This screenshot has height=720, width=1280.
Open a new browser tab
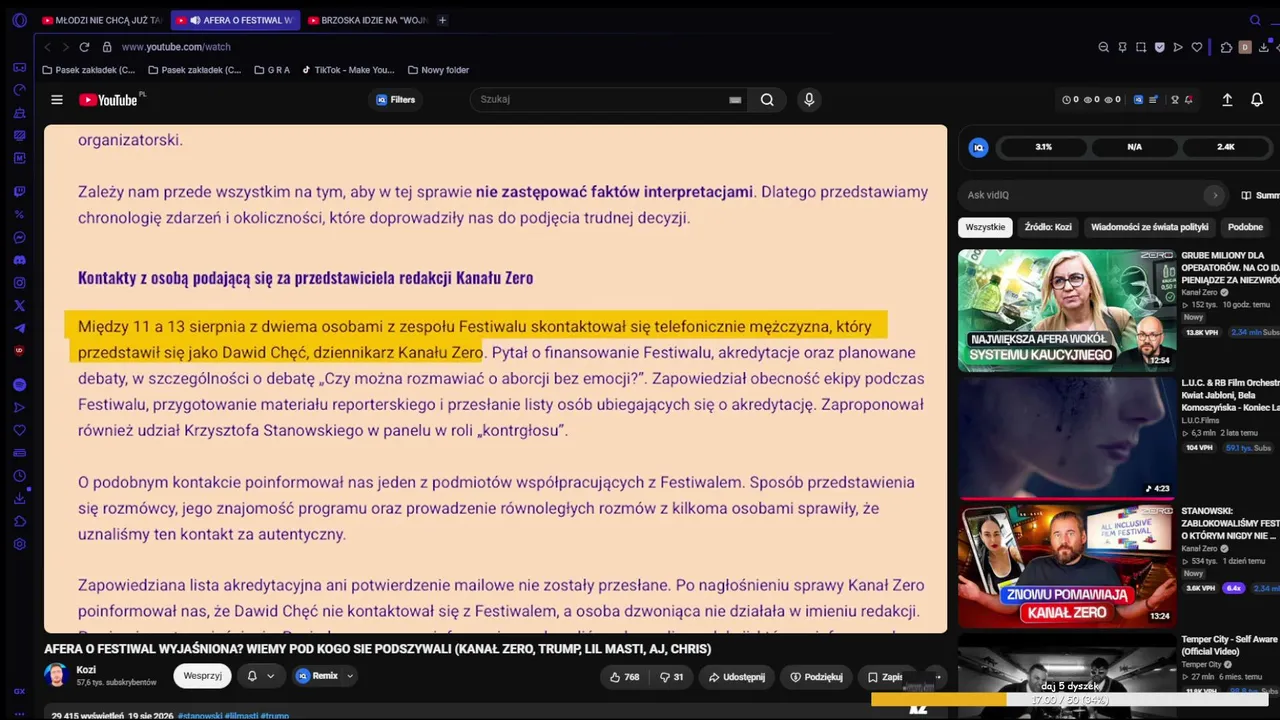(442, 20)
